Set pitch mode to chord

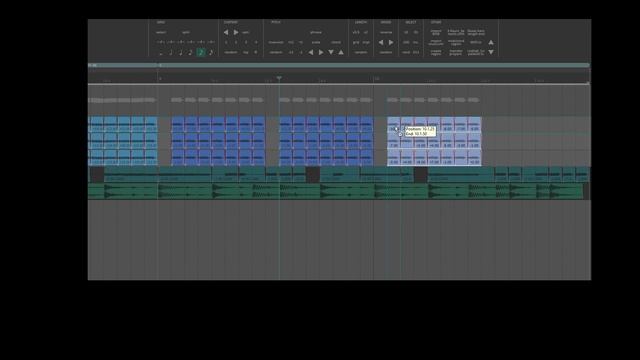tap(336, 42)
